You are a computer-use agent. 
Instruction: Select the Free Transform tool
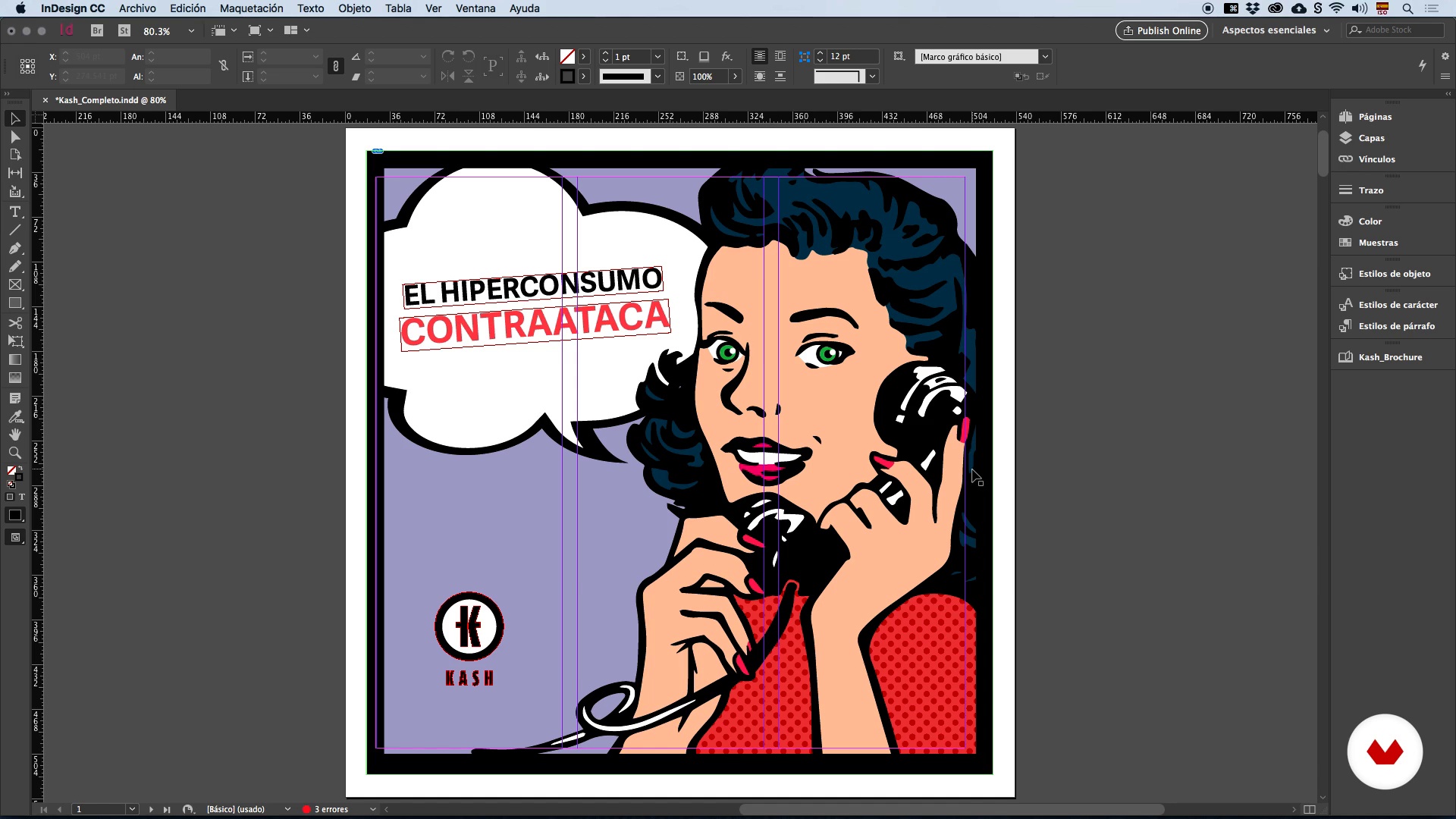14,341
